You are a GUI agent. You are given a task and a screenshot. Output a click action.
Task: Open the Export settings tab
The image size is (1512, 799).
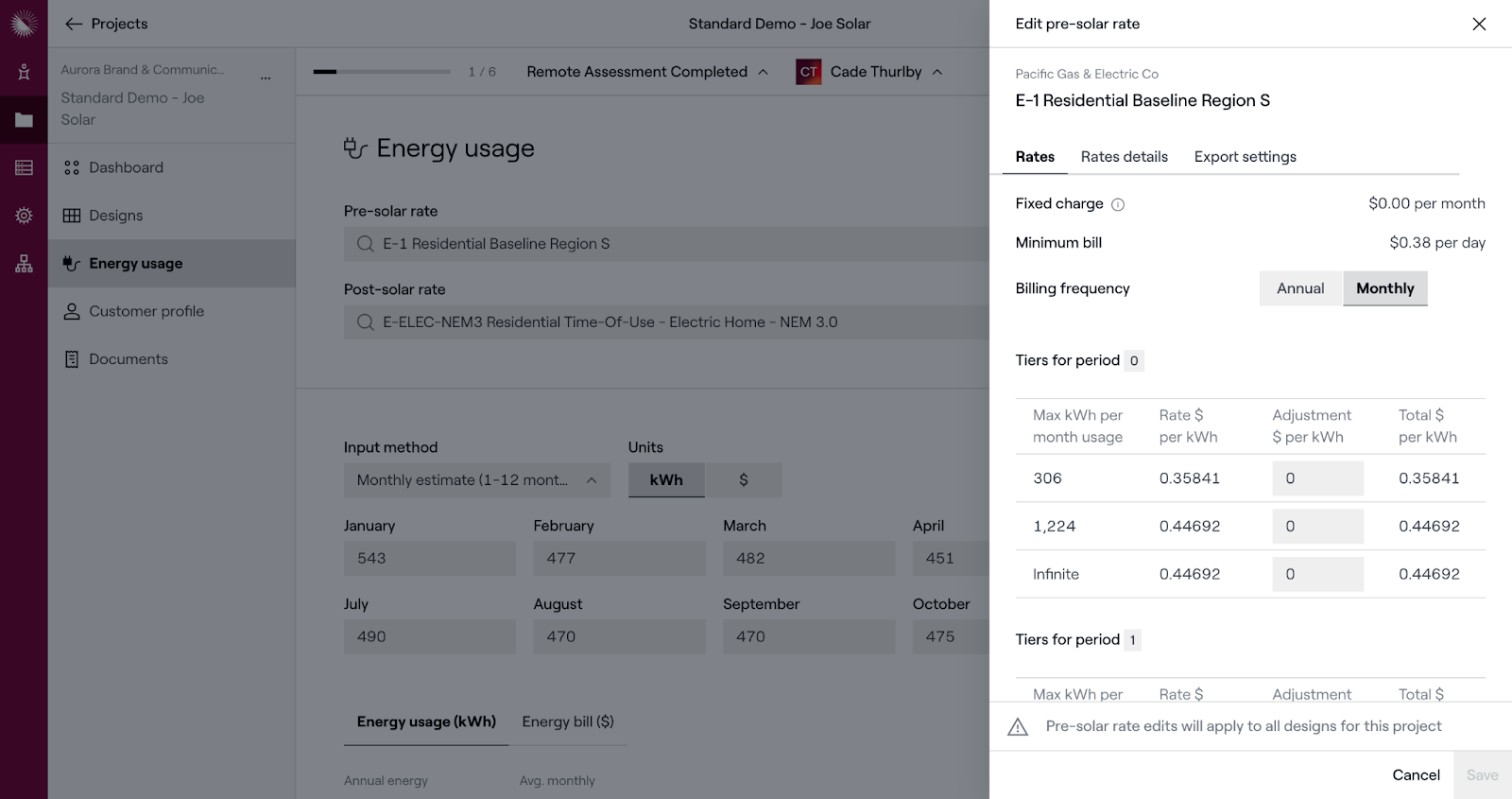[1245, 157]
